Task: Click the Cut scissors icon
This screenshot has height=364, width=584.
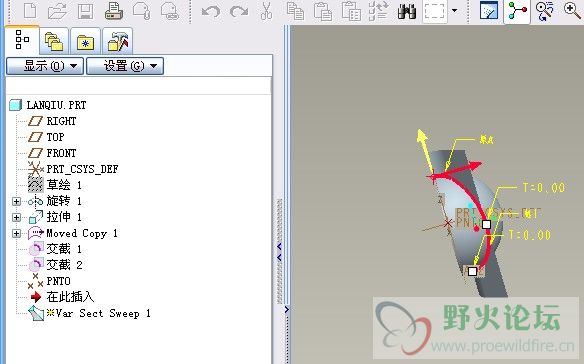Action: [x=266, y=11]
